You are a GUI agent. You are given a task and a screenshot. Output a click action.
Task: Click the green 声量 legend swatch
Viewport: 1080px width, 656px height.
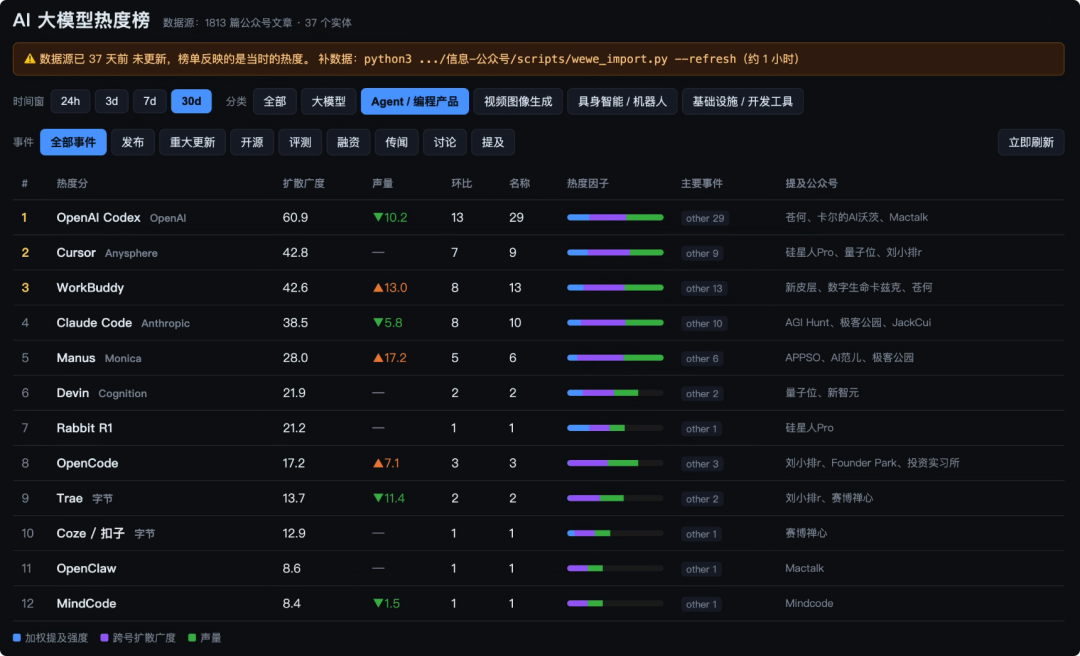pos(192,639)
